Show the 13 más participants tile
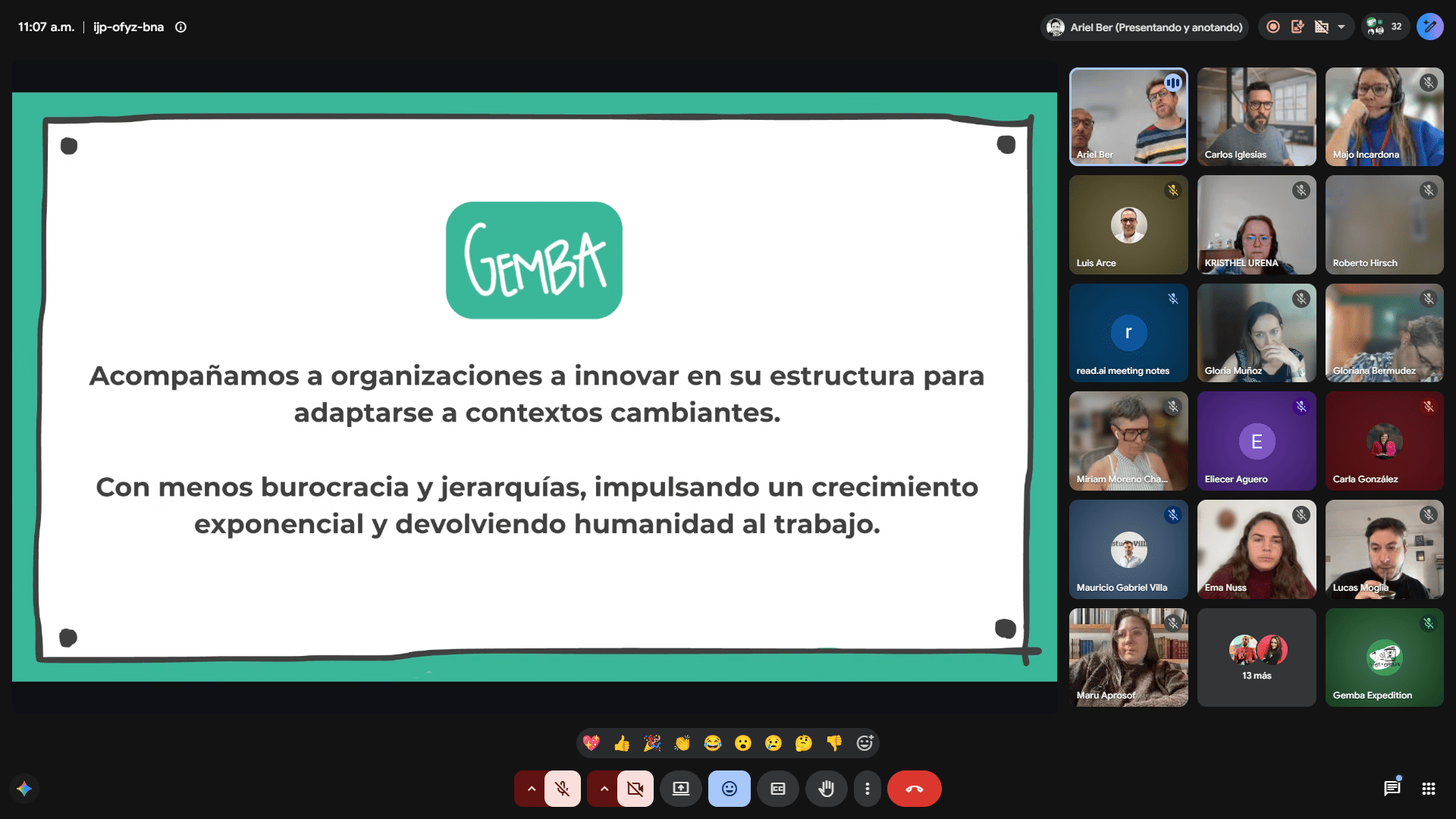 tap(1257, 657)
